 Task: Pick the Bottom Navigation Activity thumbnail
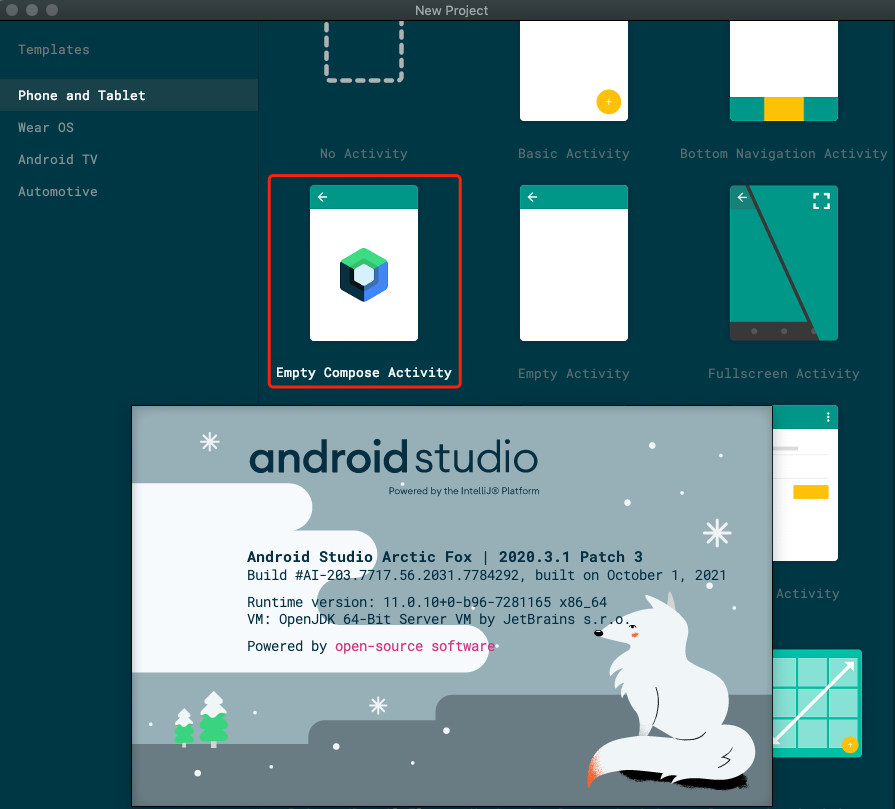[x=784, y=71]
